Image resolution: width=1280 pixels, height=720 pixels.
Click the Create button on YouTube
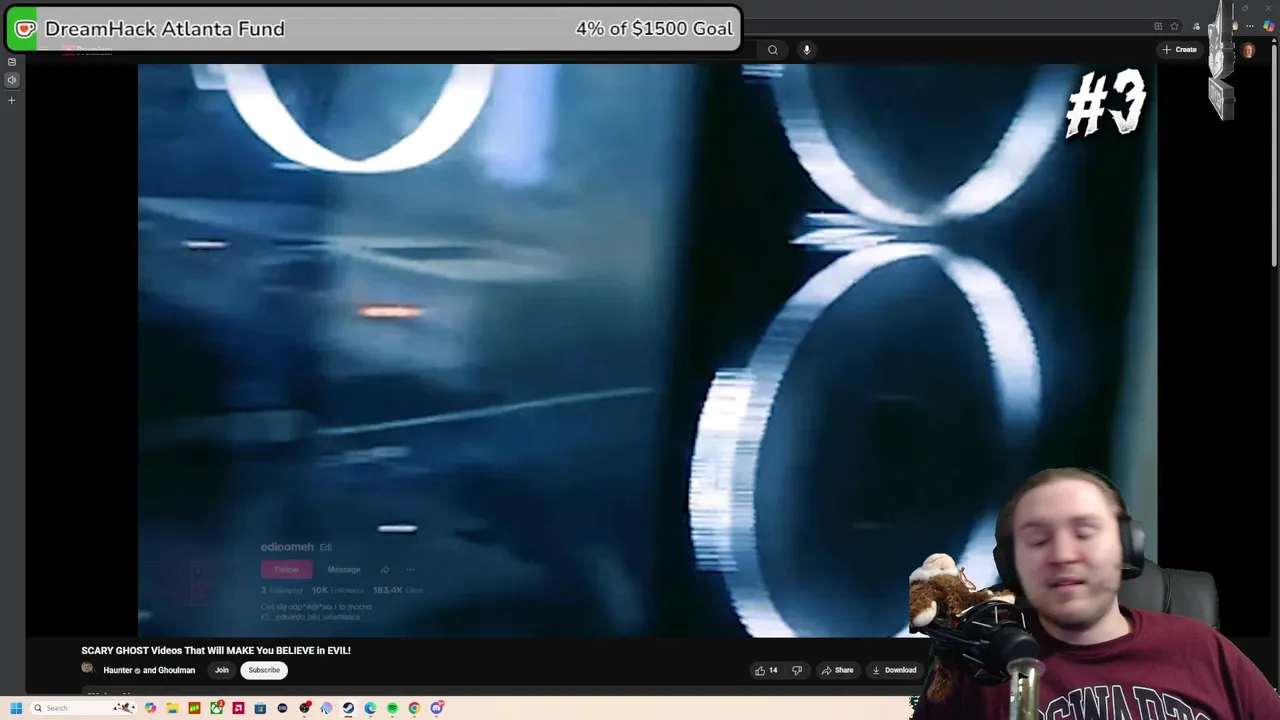point(1180,49)
